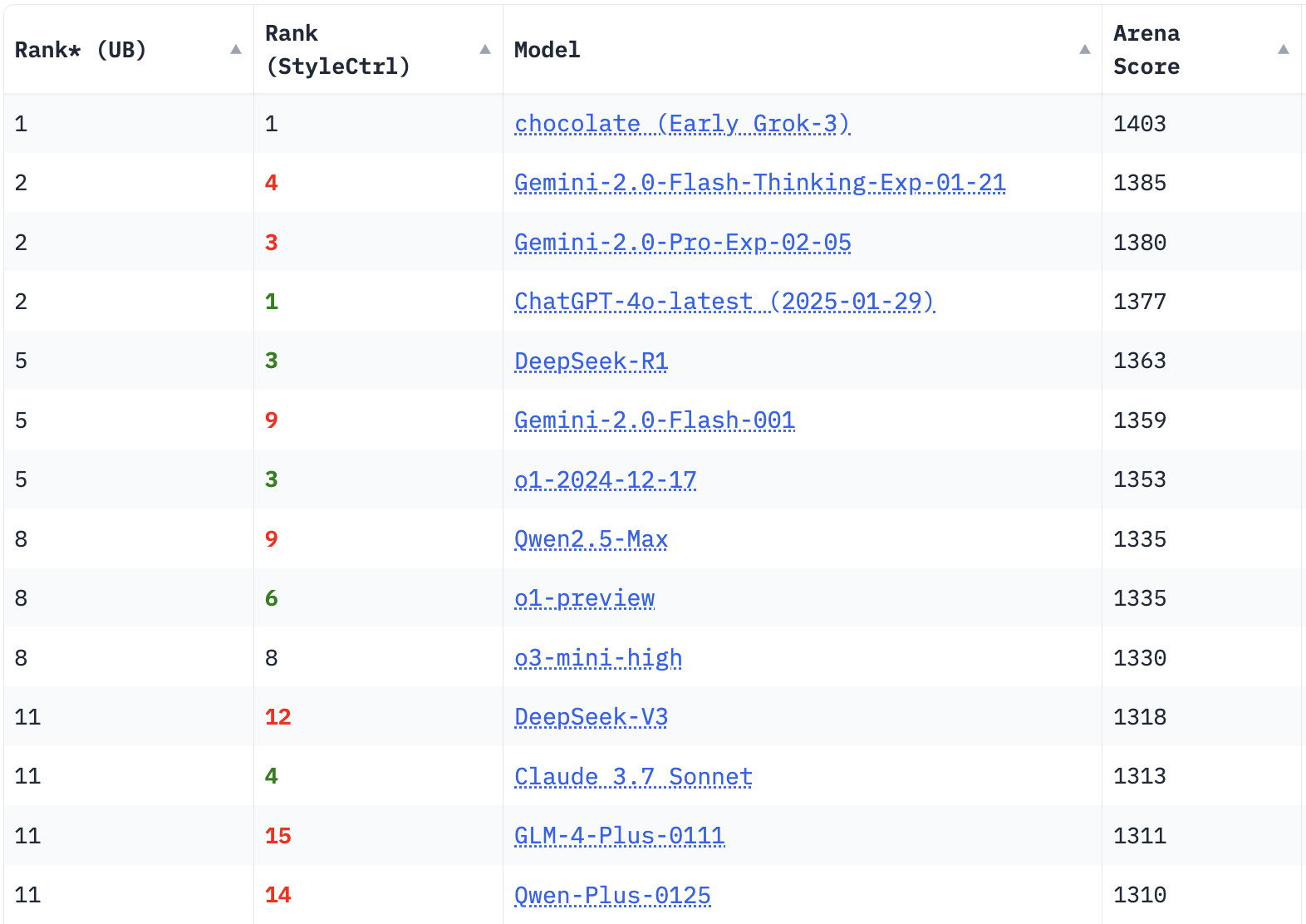Click StyleCtrl rank 14 in Qwen-Plus-0125 row

278,895
